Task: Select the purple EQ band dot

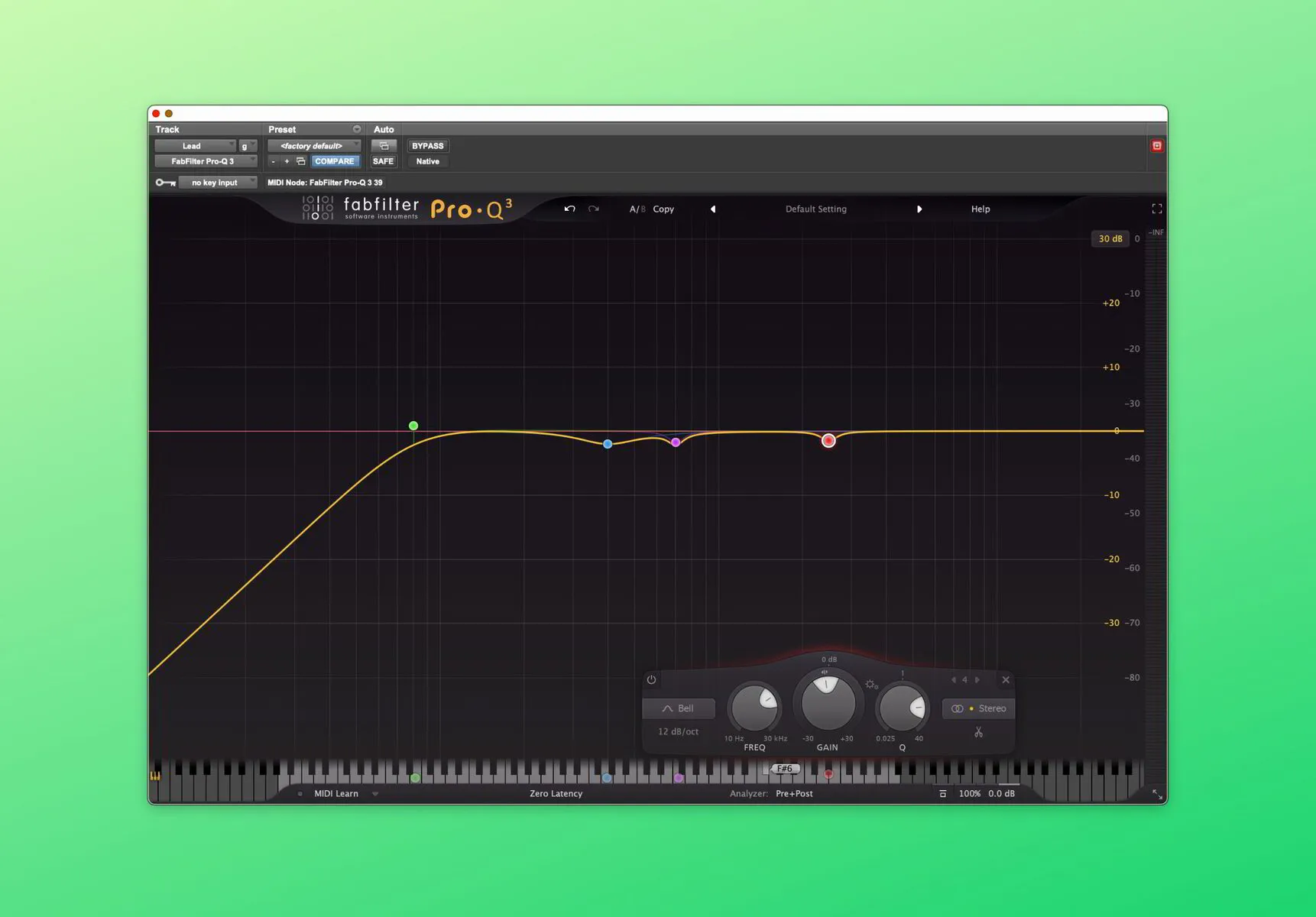Action: [x=676, y=442]
